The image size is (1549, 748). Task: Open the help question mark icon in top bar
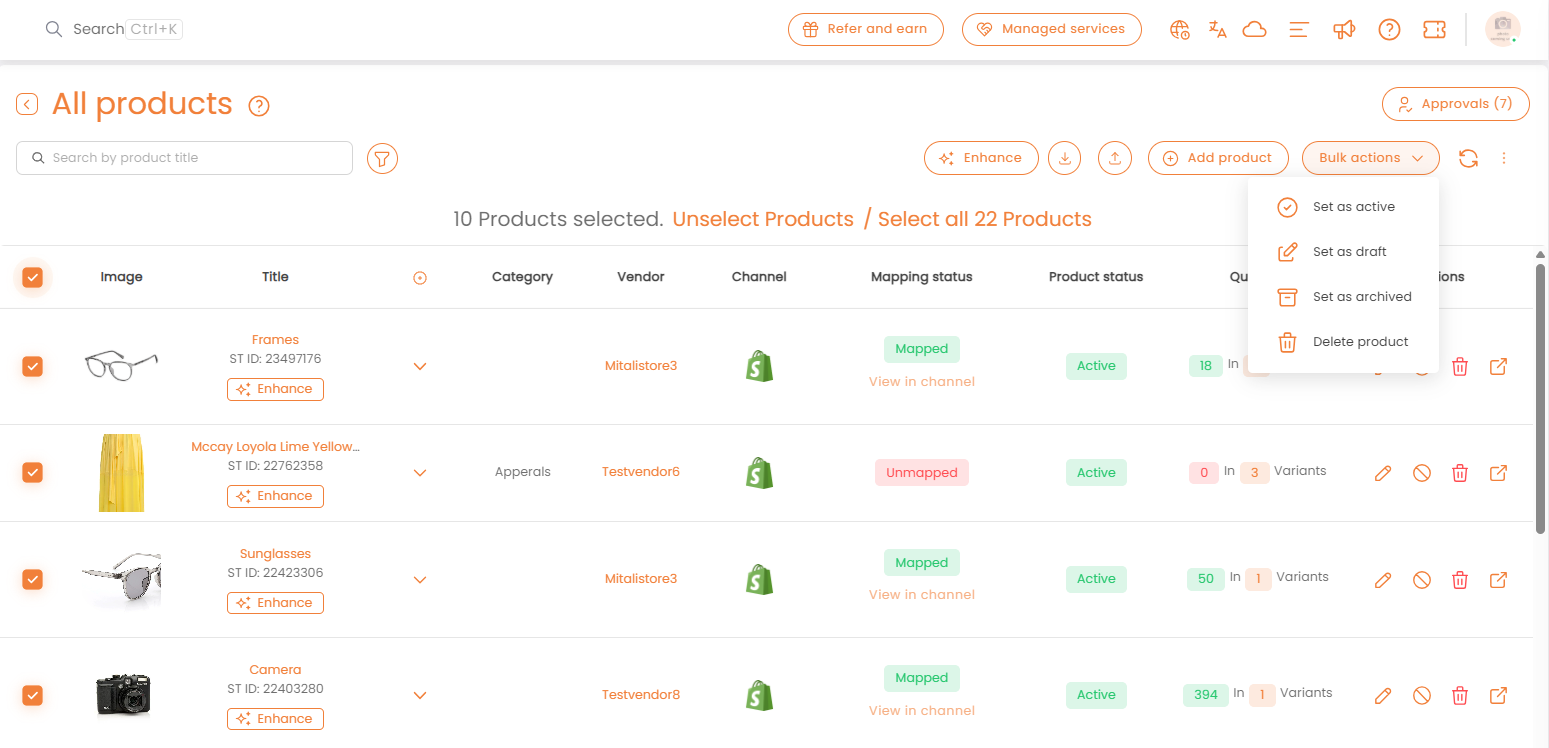point(1389,29)
